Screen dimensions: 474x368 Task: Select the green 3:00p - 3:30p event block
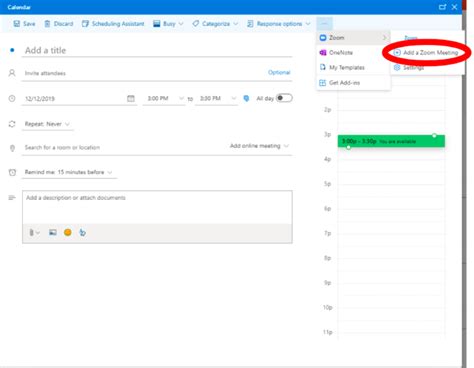(x=391, y=141)
